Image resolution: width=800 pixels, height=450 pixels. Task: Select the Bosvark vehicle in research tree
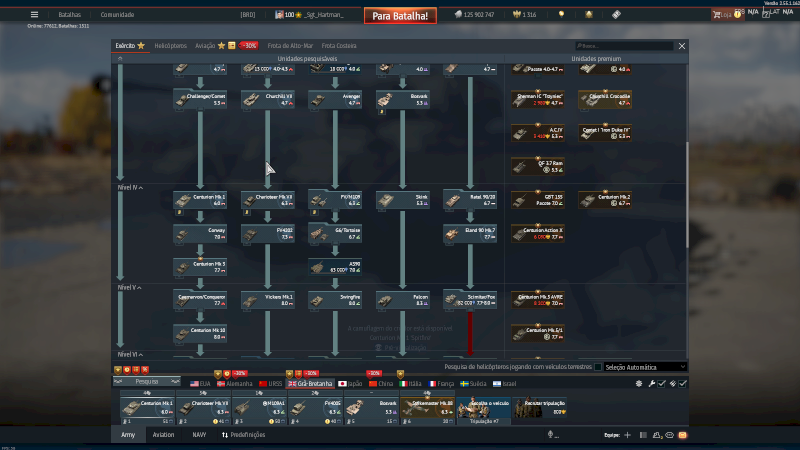coord(402,99)
